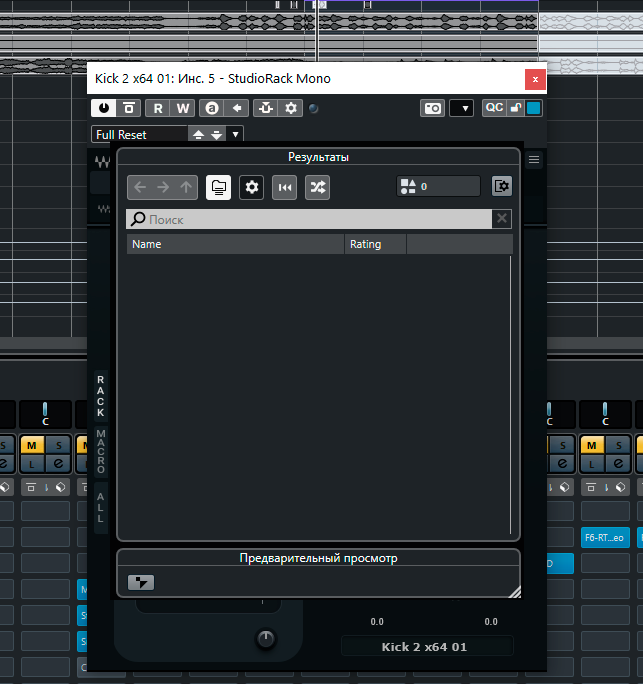643x684 pixels.
Task: Sort results by Rating column
Action: (x=375, y=244)
